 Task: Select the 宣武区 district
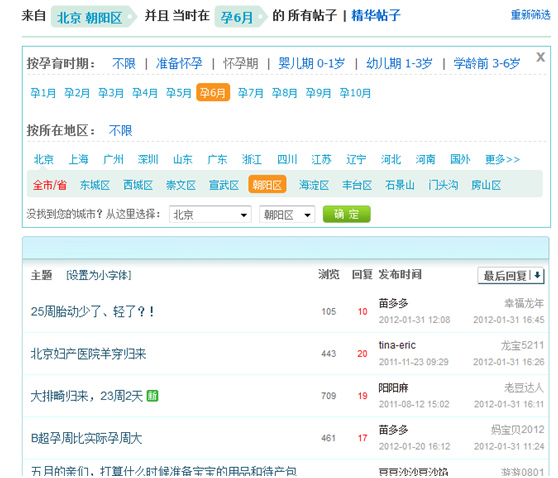pos(224,185)
